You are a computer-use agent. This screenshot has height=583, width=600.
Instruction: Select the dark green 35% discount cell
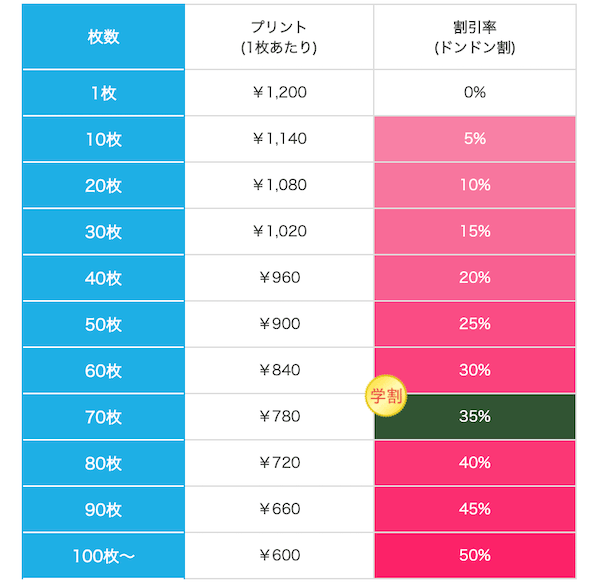pyautogui.click(x=476, y=416)
